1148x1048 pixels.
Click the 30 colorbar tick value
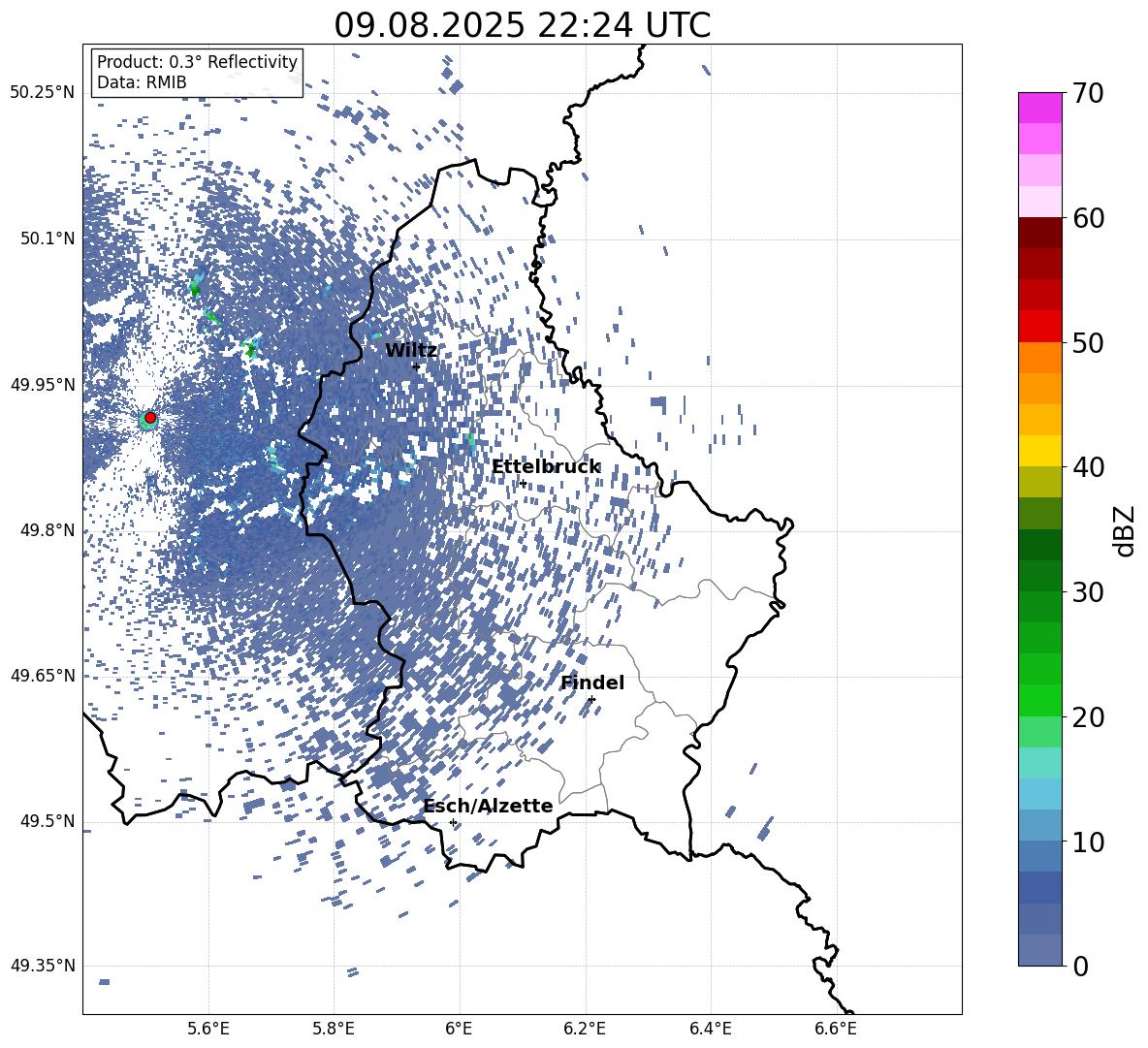[1088, 592]
